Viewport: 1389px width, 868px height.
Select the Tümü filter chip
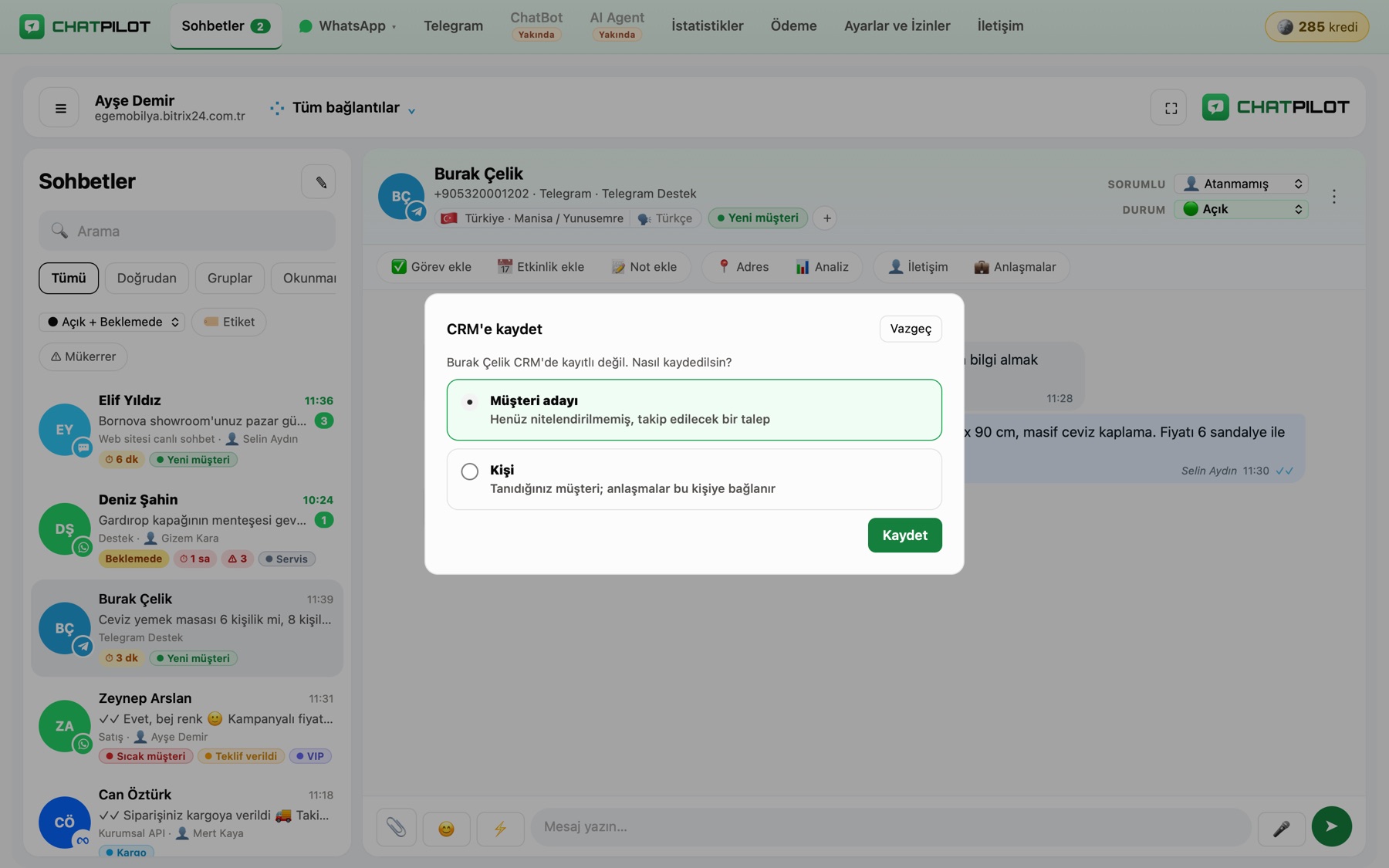69,279
